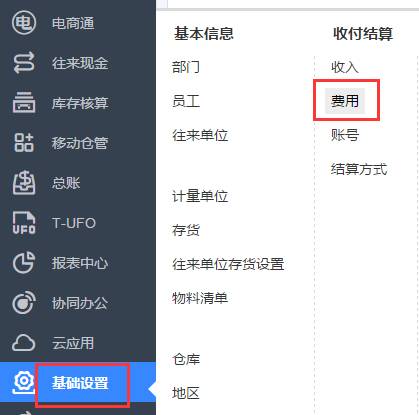
Task: Open the 库存核算 inventory icon
Action: click(x=24, y=102)
